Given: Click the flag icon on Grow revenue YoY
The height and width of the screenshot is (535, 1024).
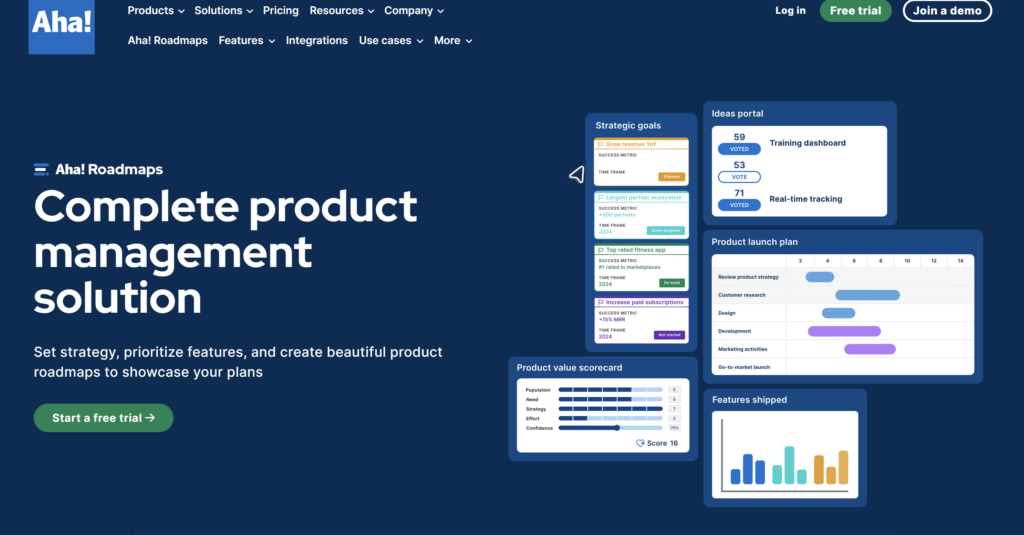Looking at the screenshot, I should [600, 144].
